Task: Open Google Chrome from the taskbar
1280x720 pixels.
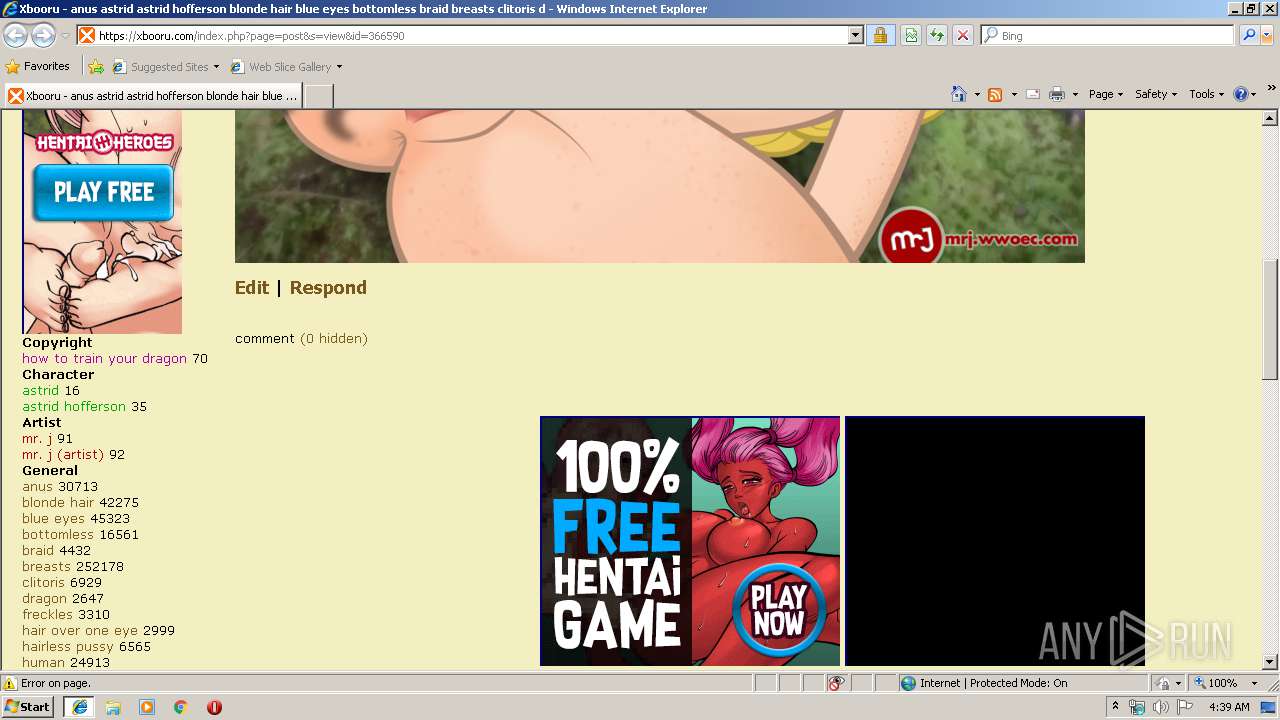Action: point(181,707)
